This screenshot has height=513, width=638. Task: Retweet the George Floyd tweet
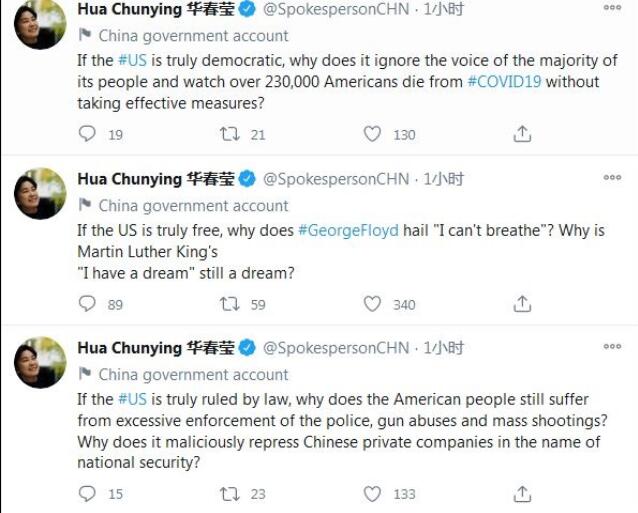pos(229,304)
